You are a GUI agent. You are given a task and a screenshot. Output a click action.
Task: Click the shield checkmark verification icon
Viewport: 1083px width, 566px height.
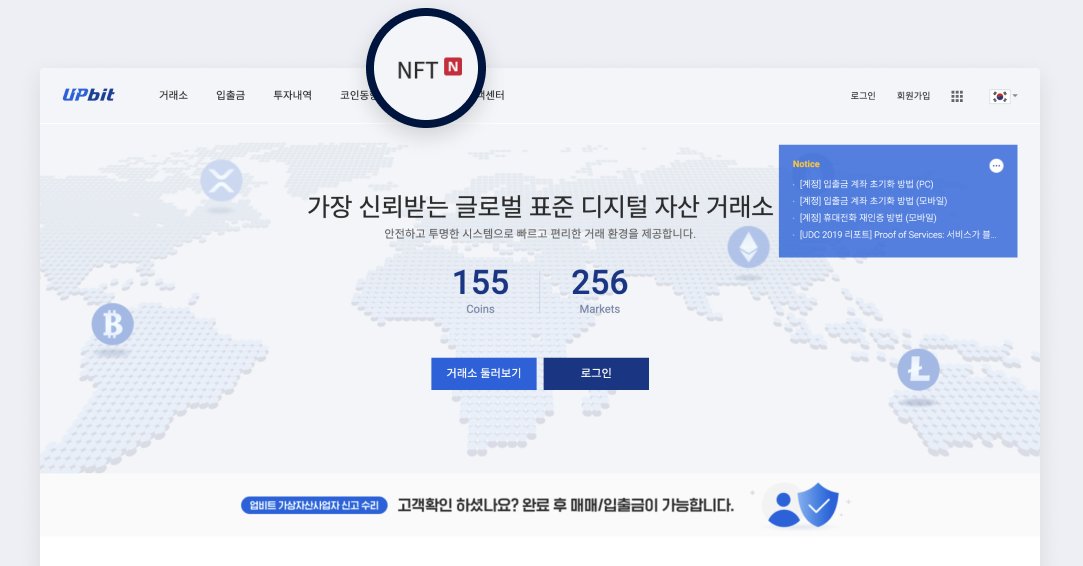(818, 504)
